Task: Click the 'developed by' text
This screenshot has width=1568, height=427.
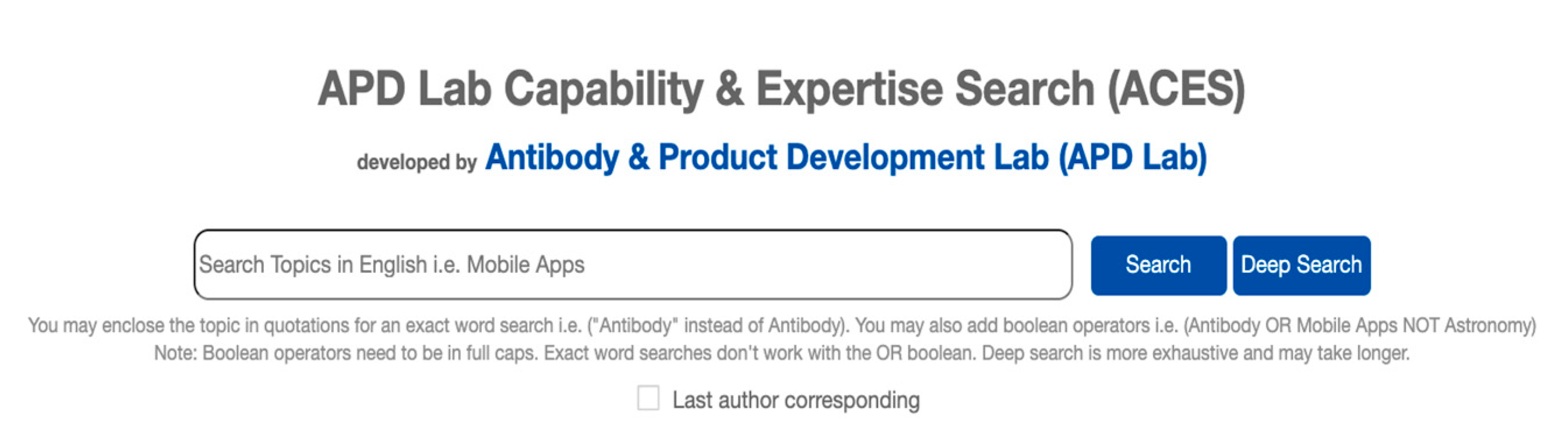Action: pyautogui.click(x=417, y=162)
